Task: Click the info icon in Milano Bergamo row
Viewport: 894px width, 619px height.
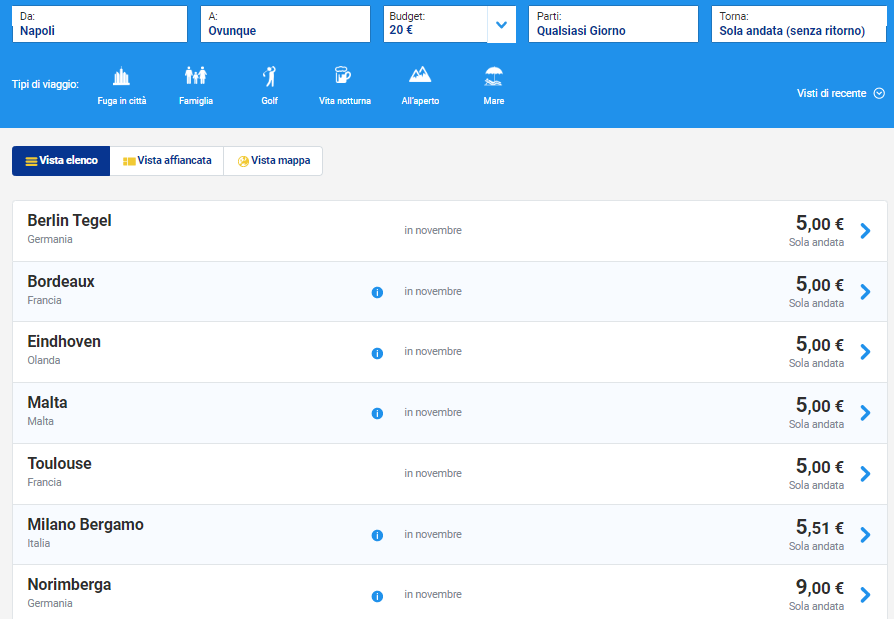Action: click(x=377, y=535)
